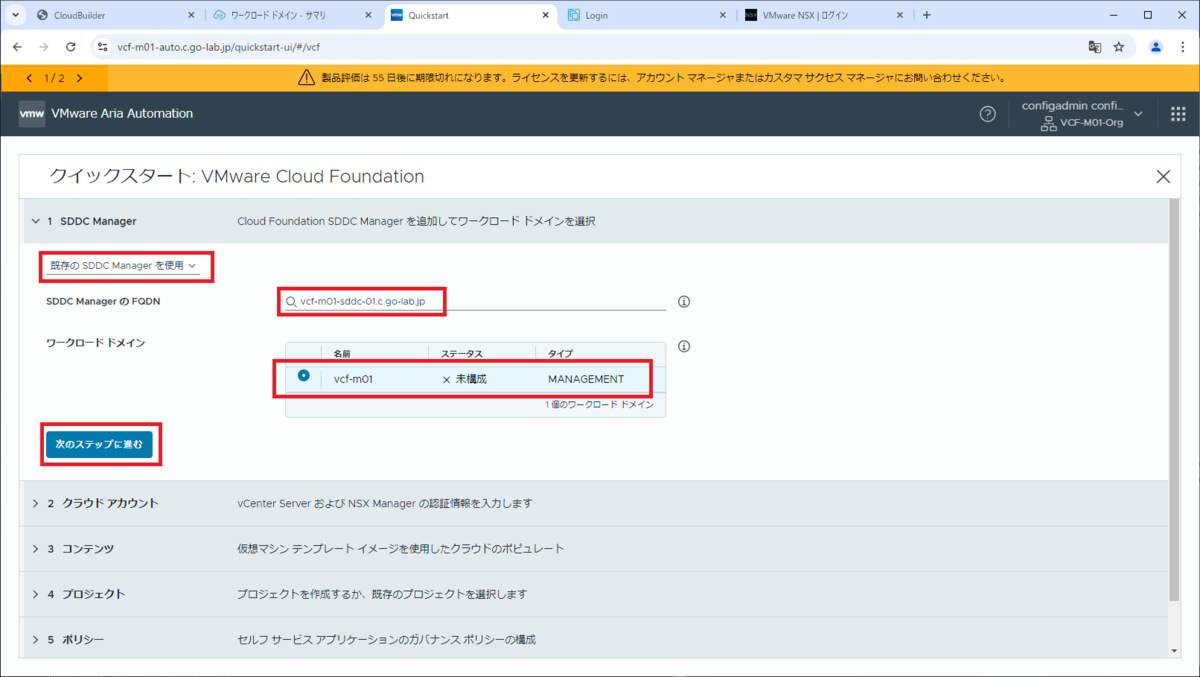Open a new browser tab

pos(926,15)
